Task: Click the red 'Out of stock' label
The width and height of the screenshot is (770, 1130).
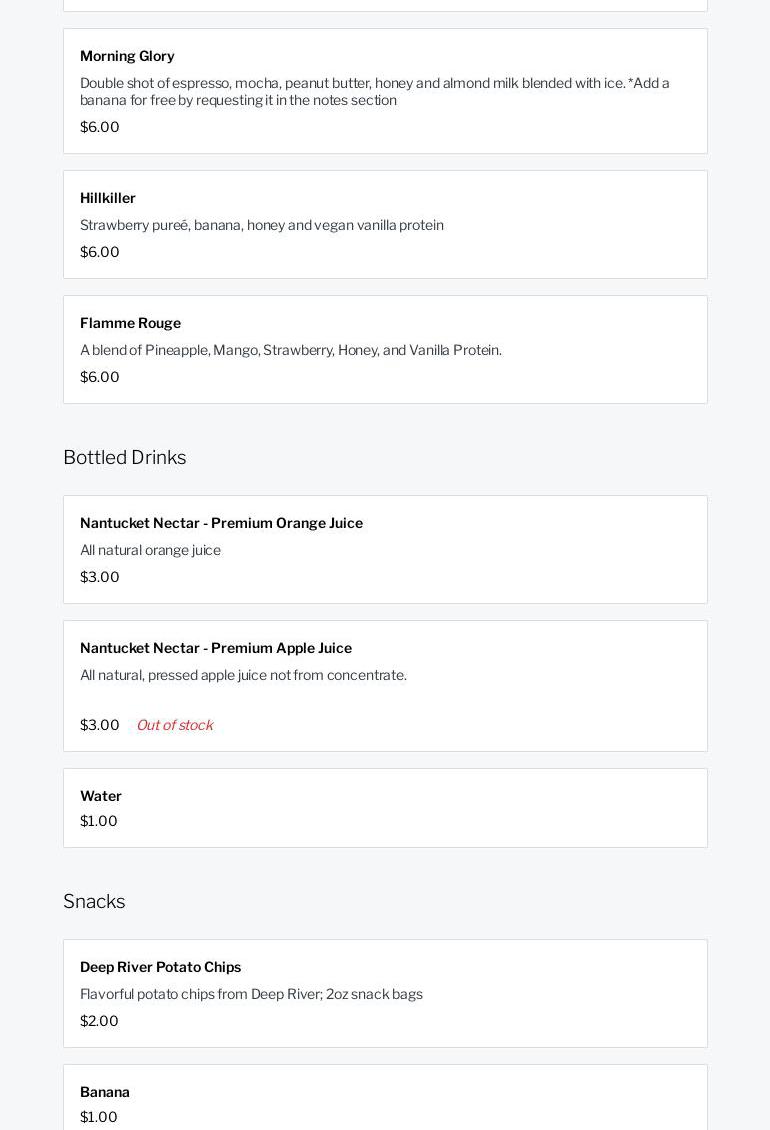Action: (174, 725)
